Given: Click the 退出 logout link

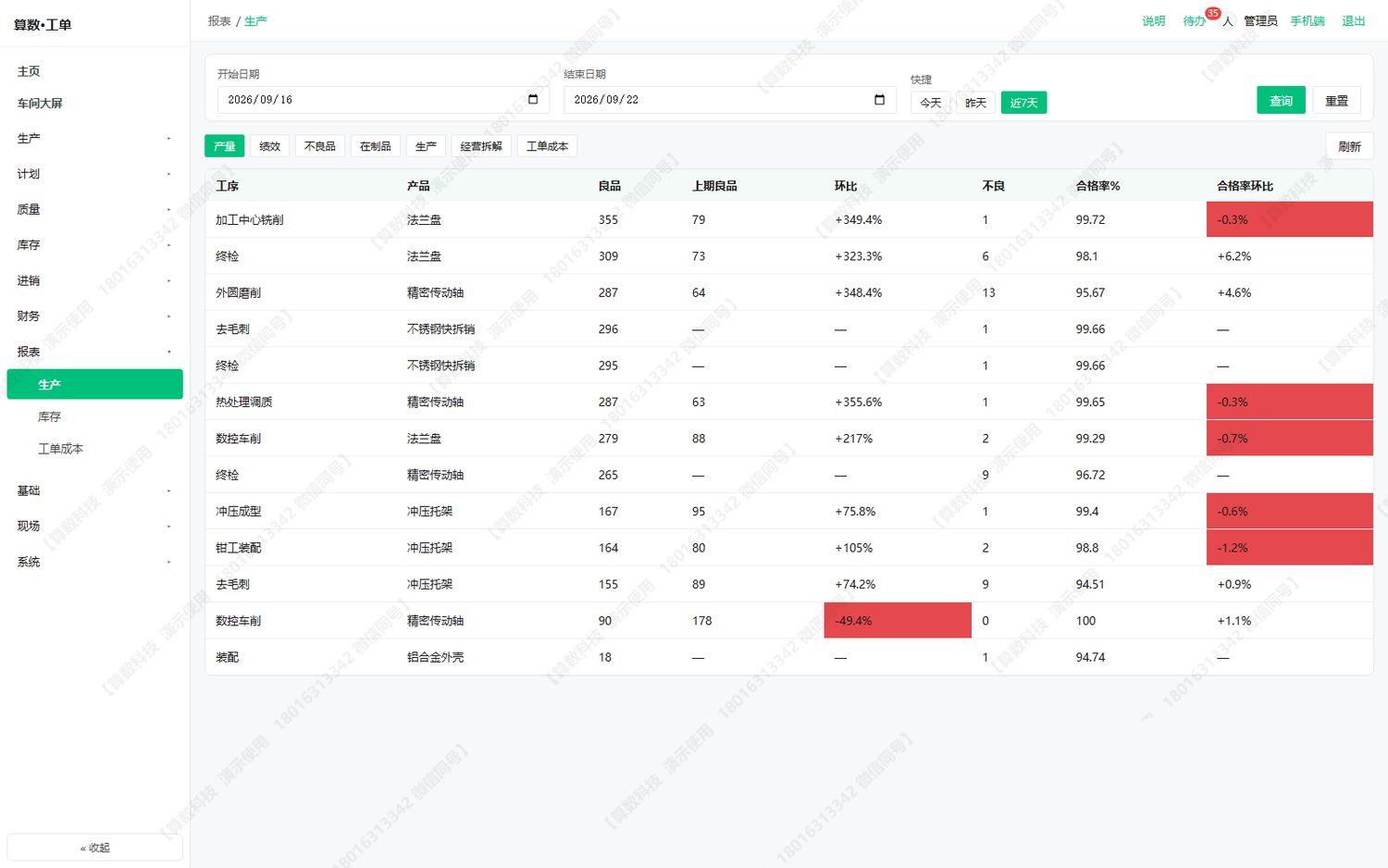Looking at the screenshot, I should pos(1354,21).
